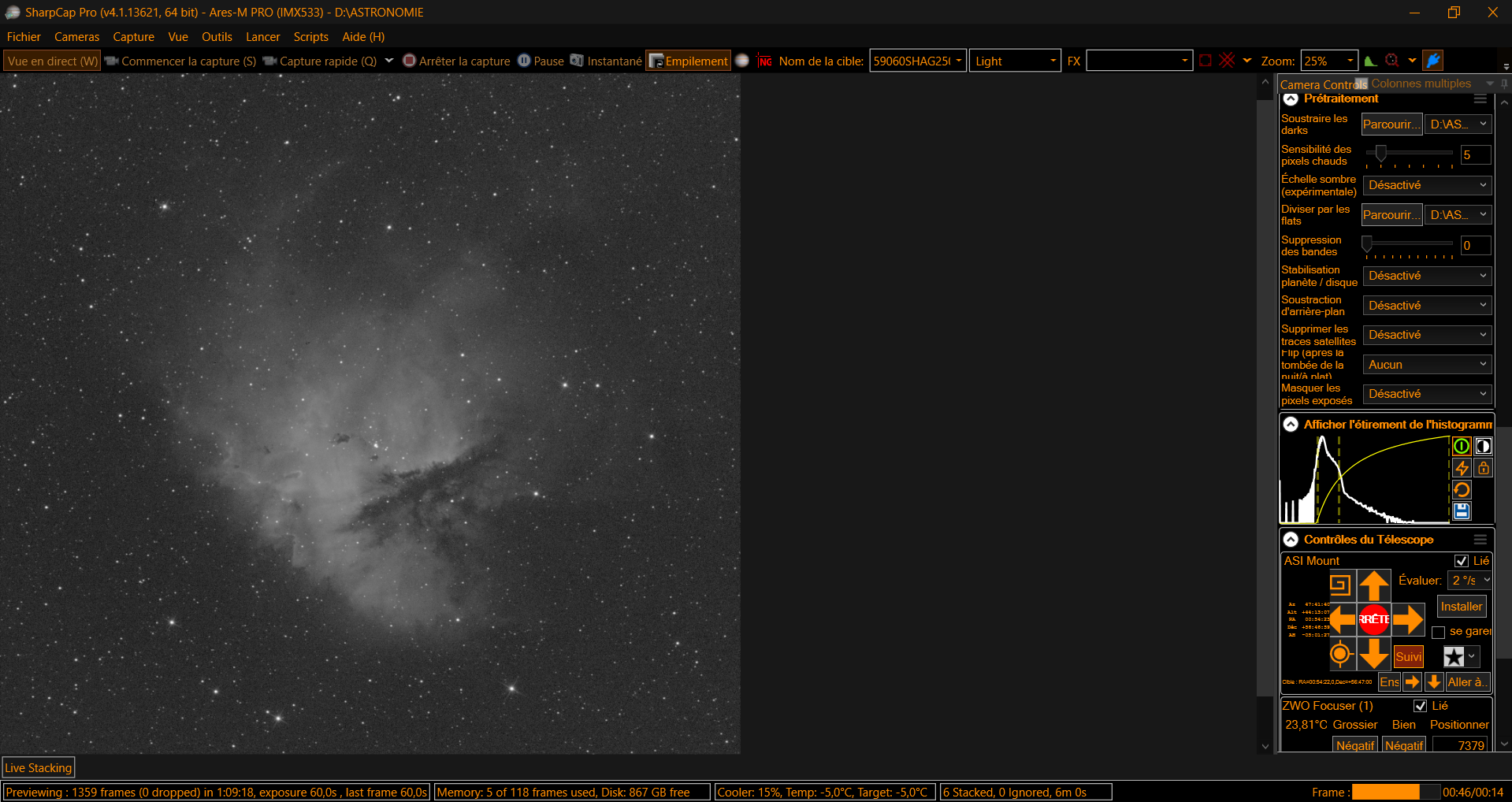
Task: Open the Supprimer les traces satellites dropdown
Action: (x=1428, y=335)
